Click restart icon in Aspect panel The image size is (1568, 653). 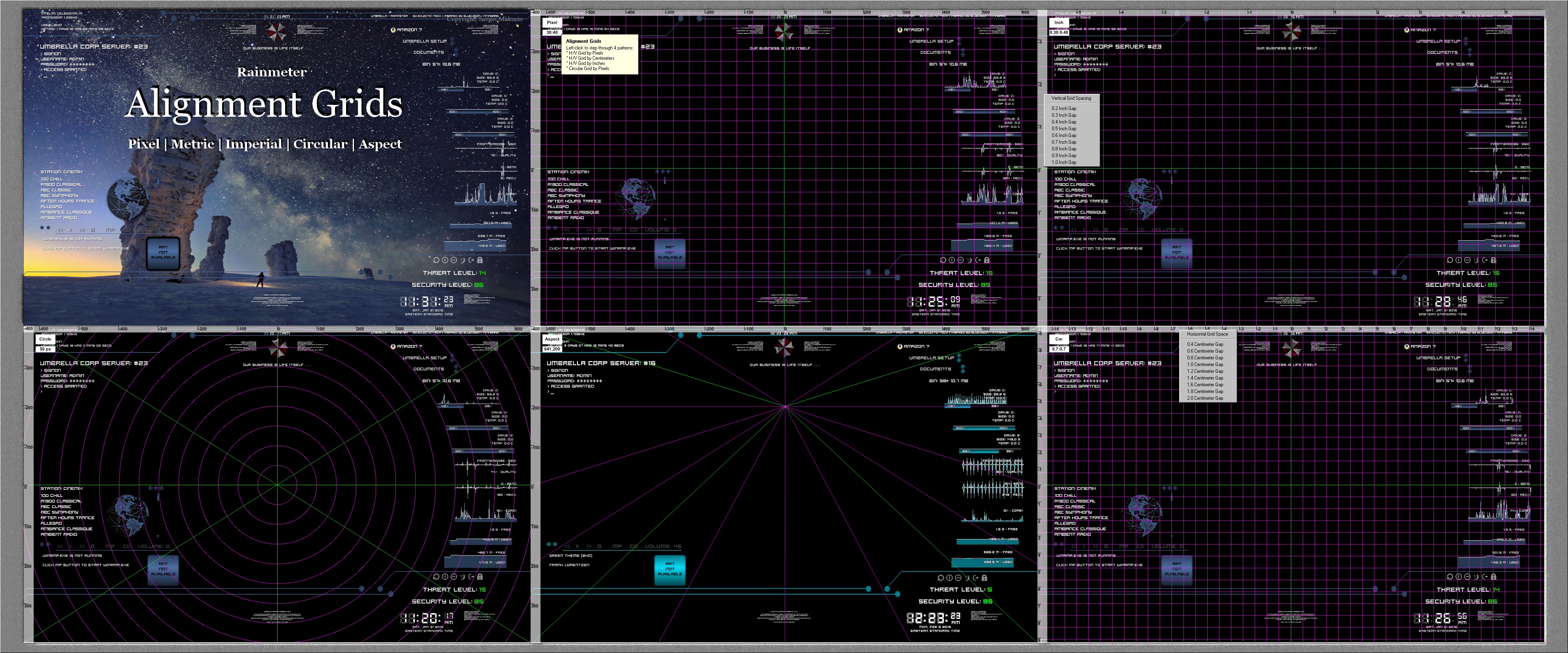[x=940, y=577]
